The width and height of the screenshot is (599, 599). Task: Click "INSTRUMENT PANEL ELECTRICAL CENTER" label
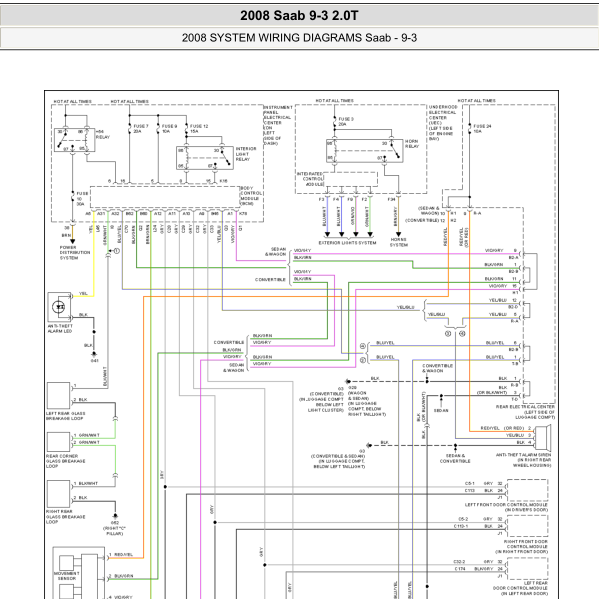click(278, 115)
